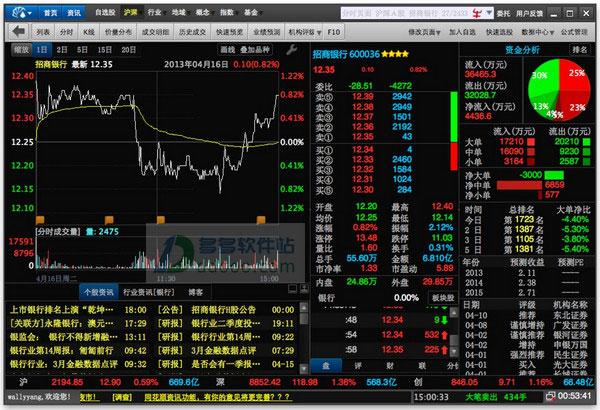The image size is (600, 410).
Task: Switch to 个股资讯 news tab
Action: pos(99,292)
